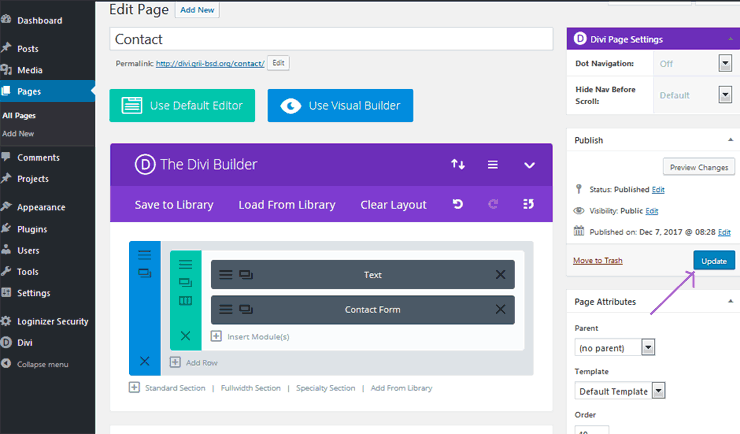The image size is (740, 434).
Task: Duplicate the Contact Form module
Action: [x=246, y=309]
